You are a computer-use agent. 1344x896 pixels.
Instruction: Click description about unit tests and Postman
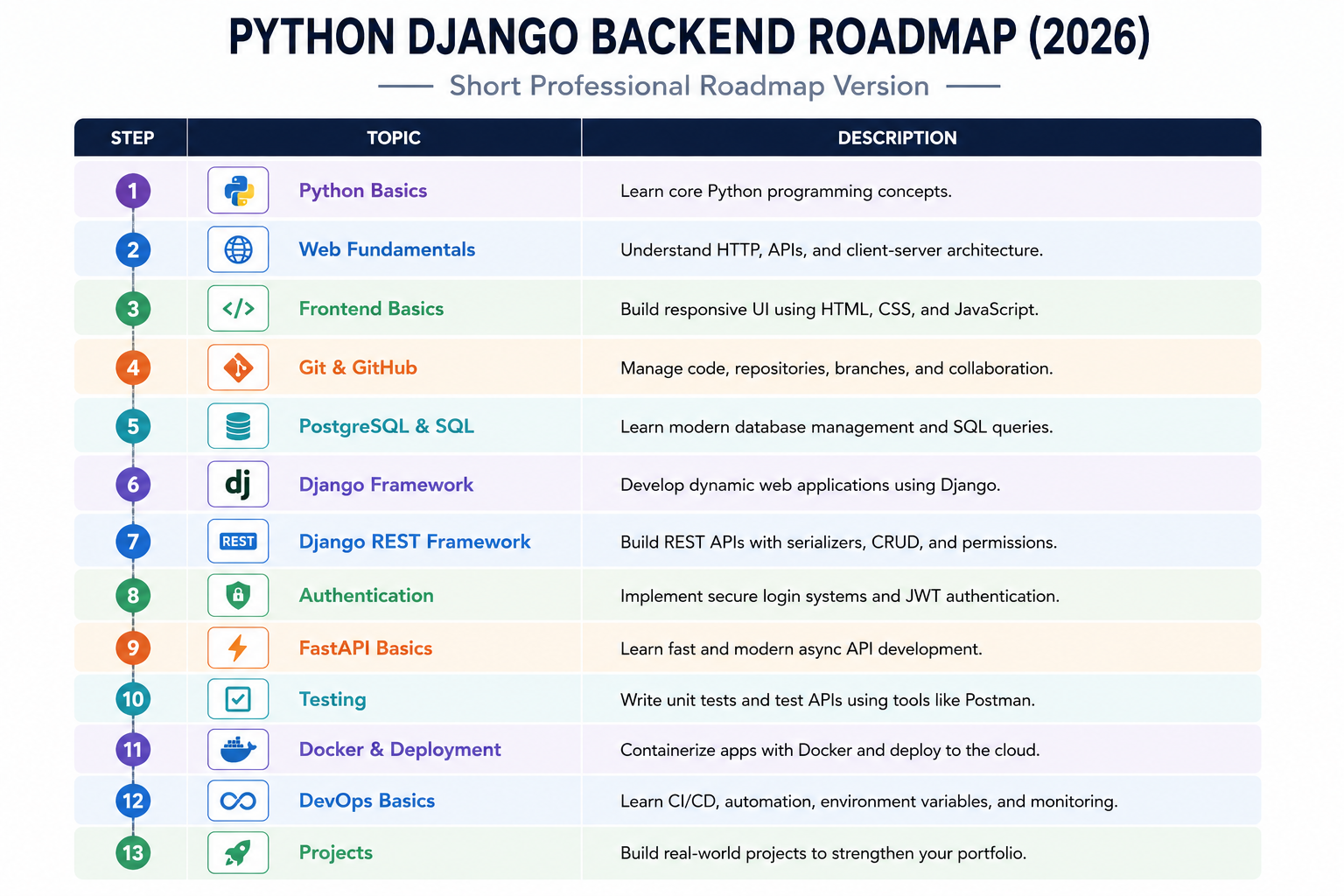(828, 700)
